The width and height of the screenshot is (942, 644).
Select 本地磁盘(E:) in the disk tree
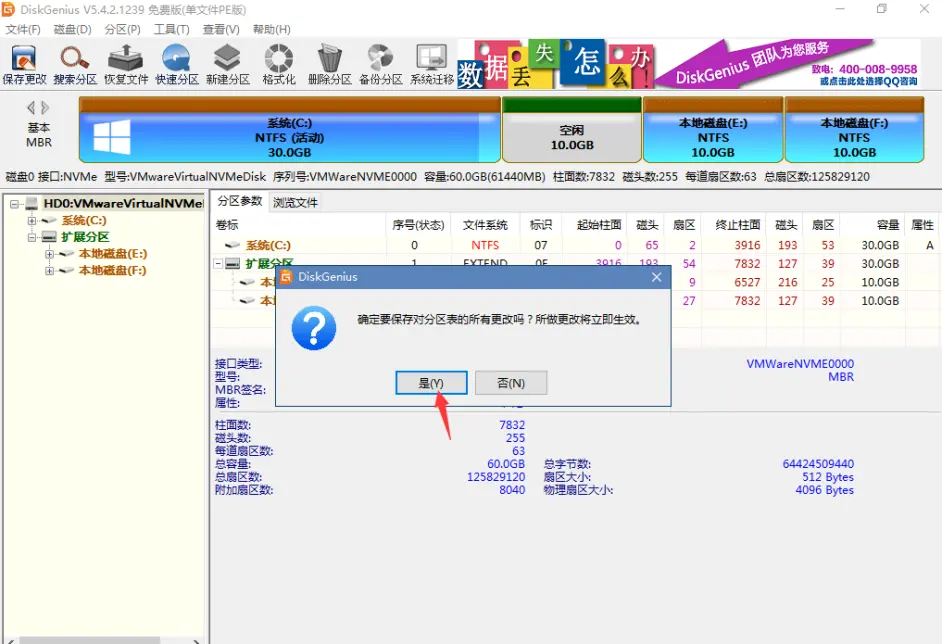tap(112, 254)
